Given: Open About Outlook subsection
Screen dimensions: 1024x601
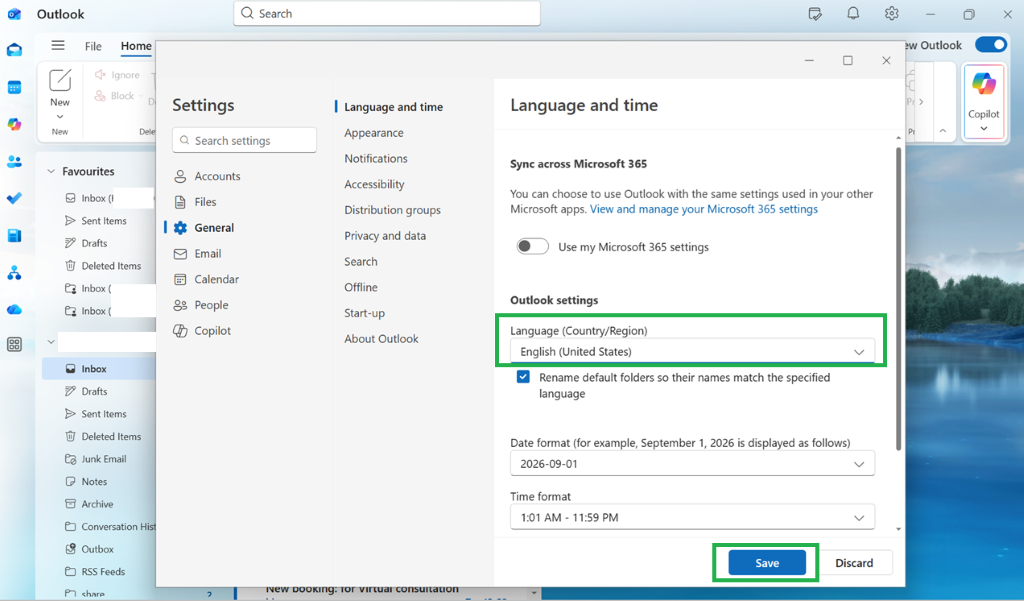Looking at the screenshot, I should [381, 338].
